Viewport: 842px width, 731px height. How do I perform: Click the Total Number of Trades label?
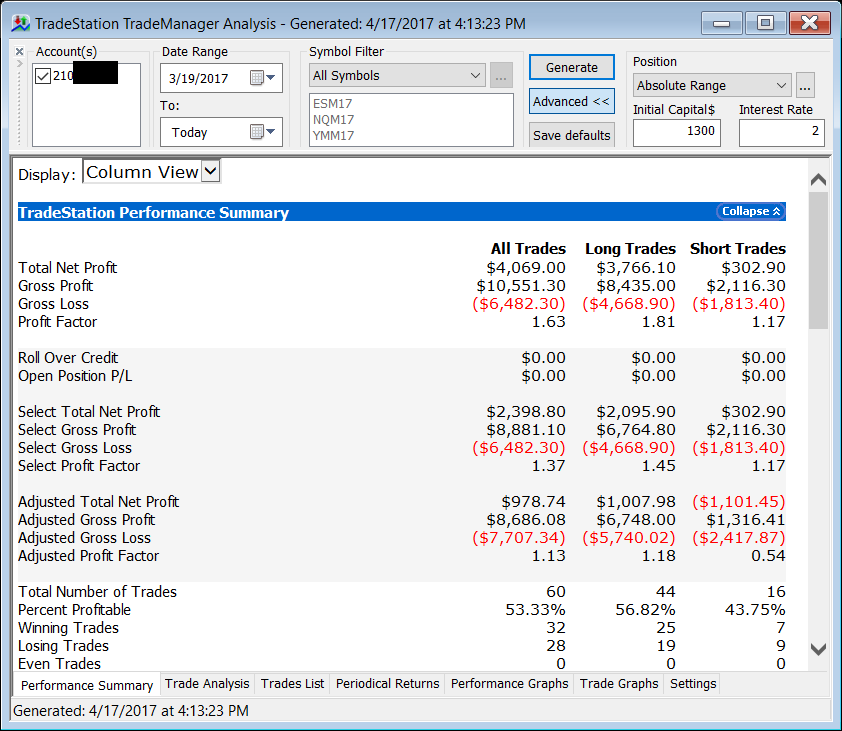point(97,591)
